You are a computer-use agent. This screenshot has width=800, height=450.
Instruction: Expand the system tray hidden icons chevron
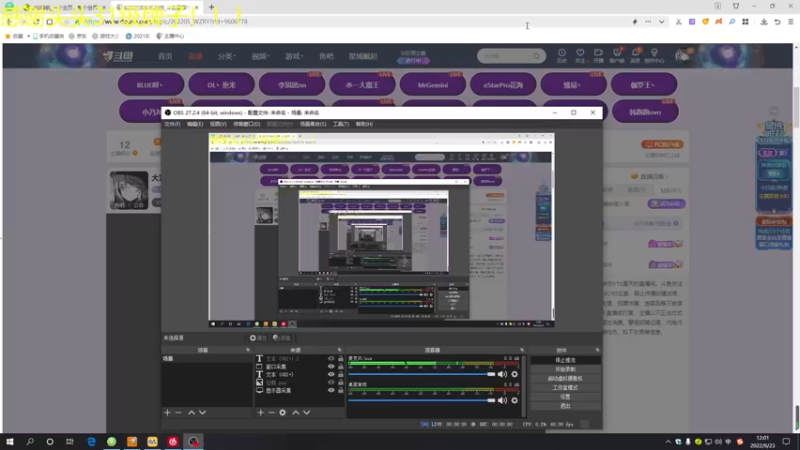(x=668, y=442)
